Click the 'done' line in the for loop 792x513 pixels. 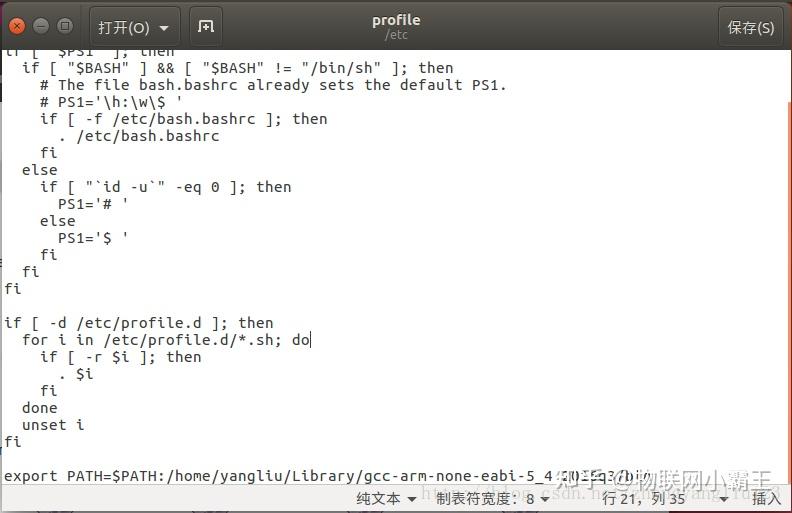(39, 407)
